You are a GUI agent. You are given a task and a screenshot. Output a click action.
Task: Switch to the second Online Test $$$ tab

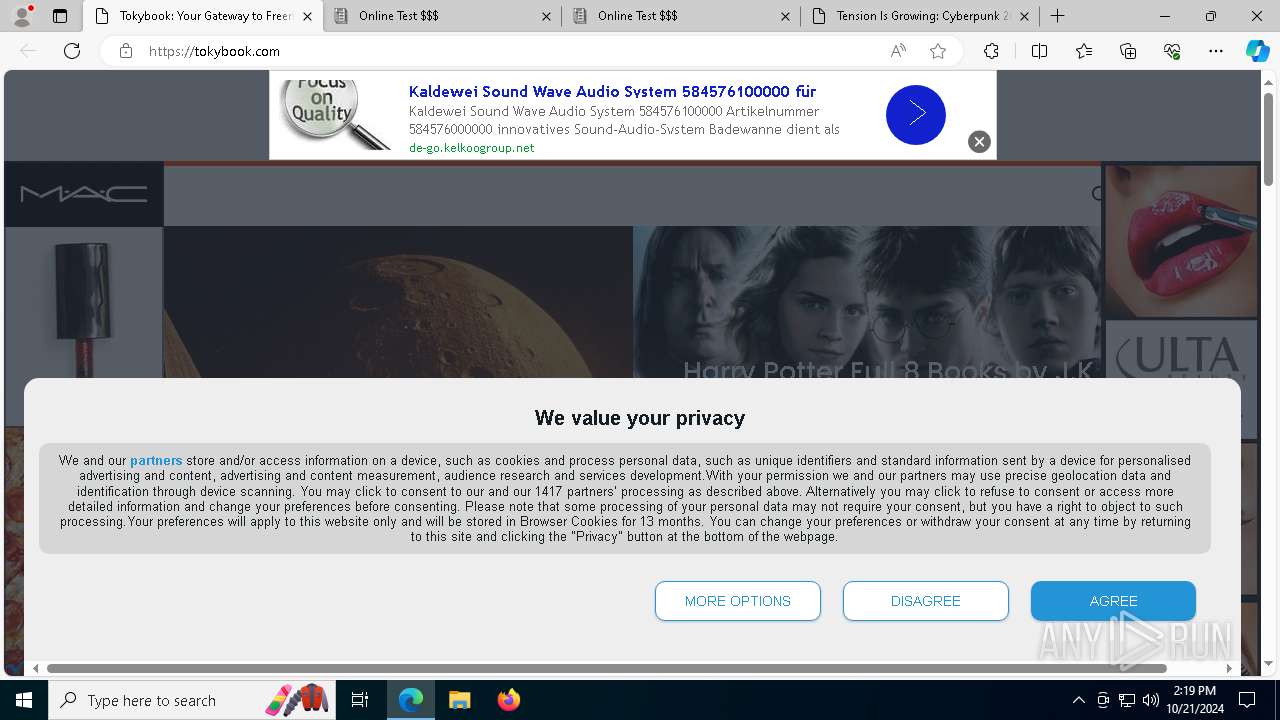(x=682, y=16)
